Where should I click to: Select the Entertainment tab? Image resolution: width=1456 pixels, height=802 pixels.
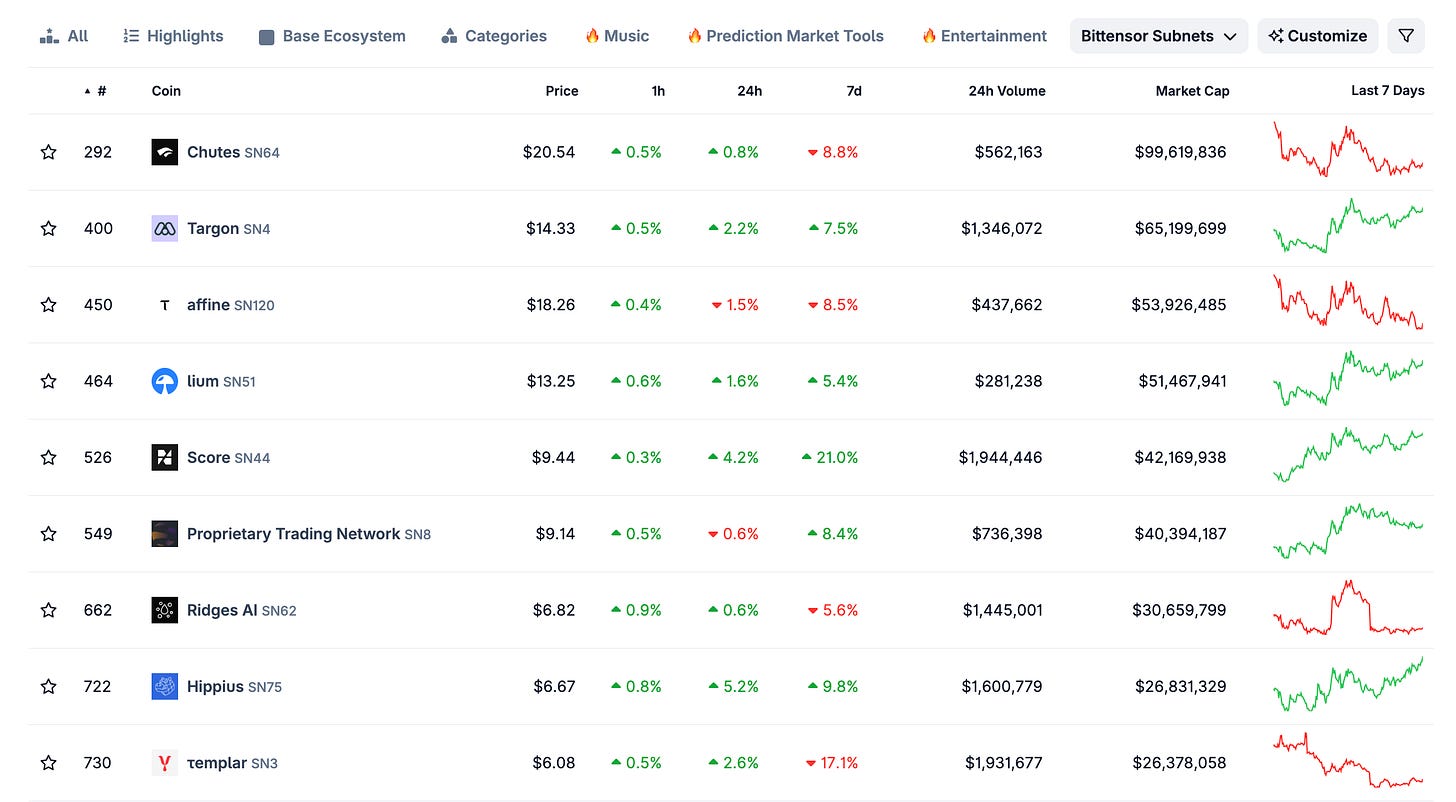(x=984, y=36)
